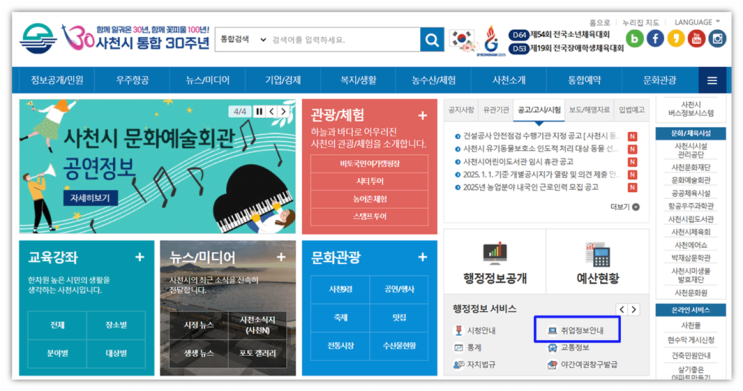This screenshot has width=743, height=391.
Task: Switch to 입법예고 tab
Action: coord(632,110)
